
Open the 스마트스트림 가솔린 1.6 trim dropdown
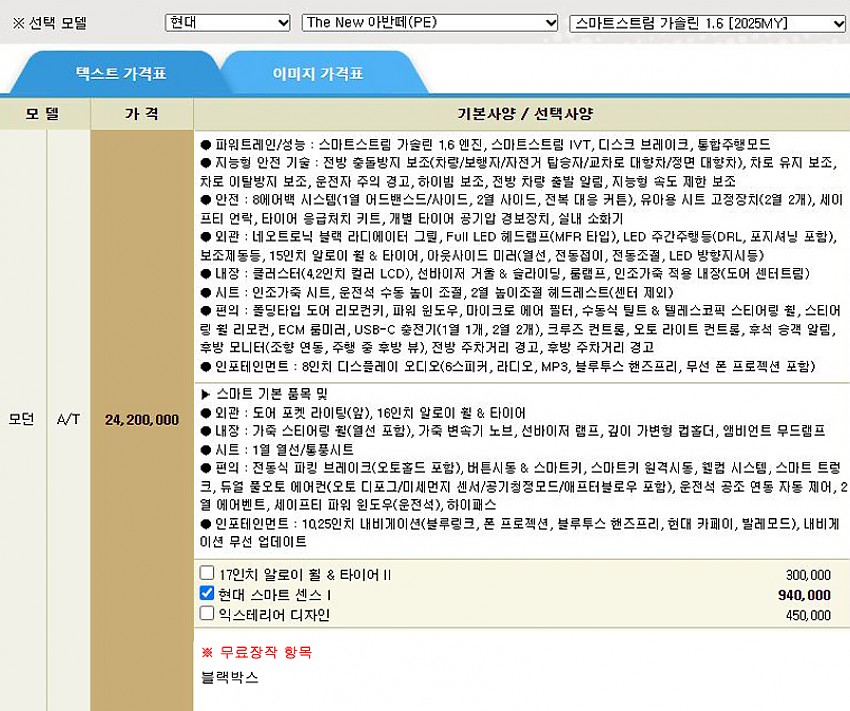pos(705,22)
